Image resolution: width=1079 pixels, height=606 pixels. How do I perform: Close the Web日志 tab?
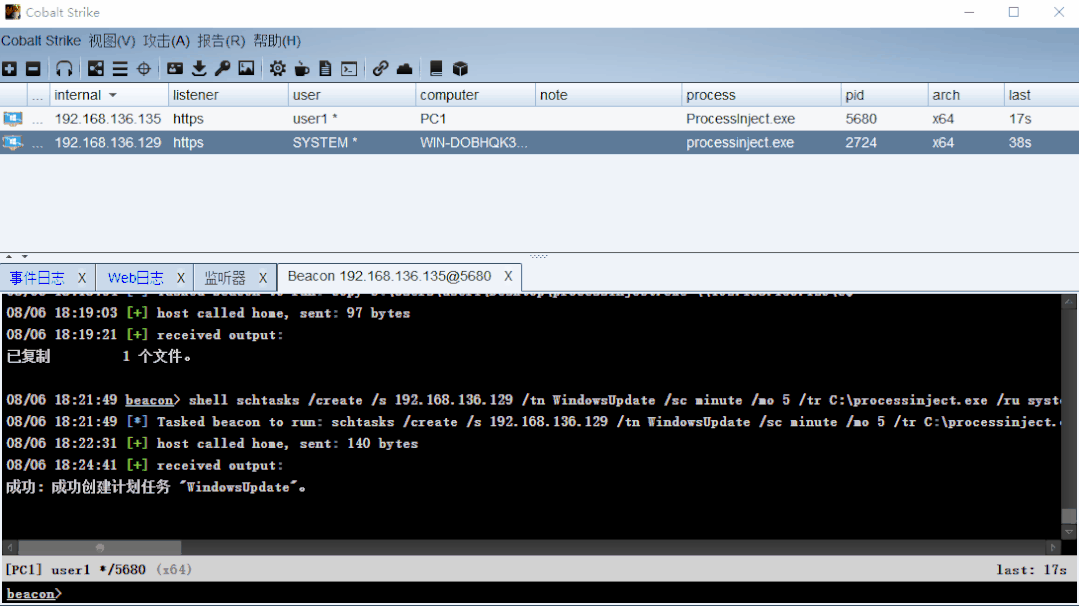(x=181, y=278)
